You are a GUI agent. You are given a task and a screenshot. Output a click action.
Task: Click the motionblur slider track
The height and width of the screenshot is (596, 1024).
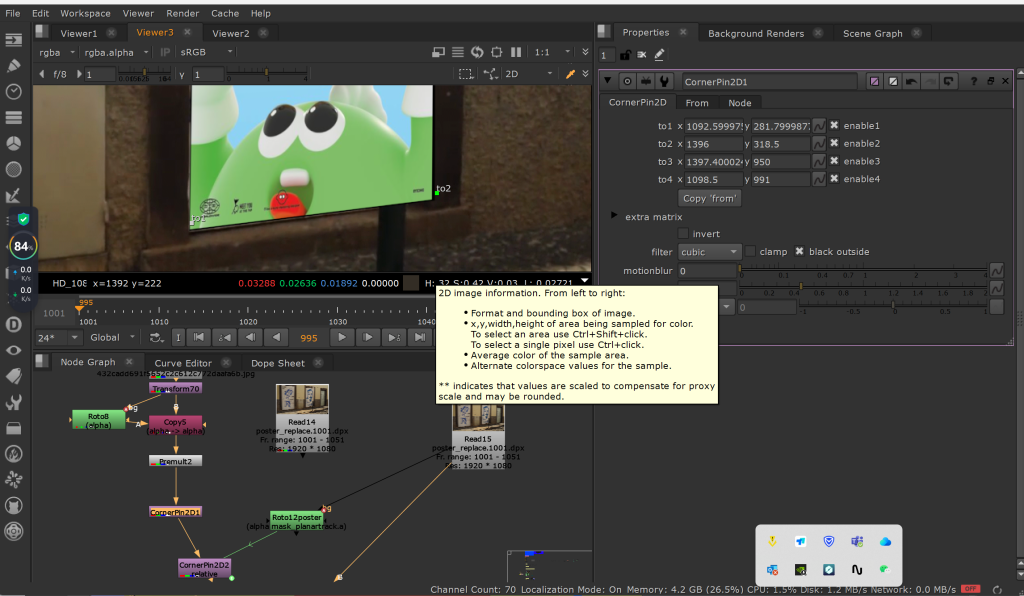click(x=863, y=268)
